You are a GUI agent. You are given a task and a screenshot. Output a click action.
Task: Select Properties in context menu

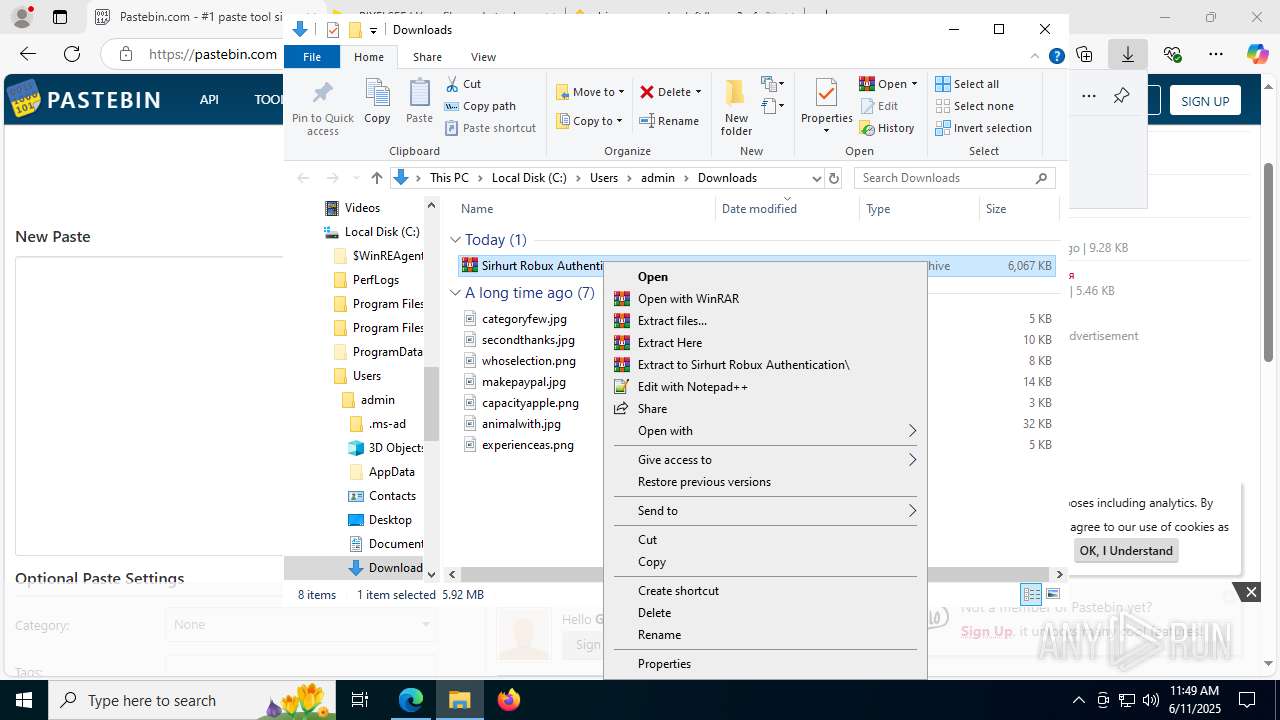765,664
